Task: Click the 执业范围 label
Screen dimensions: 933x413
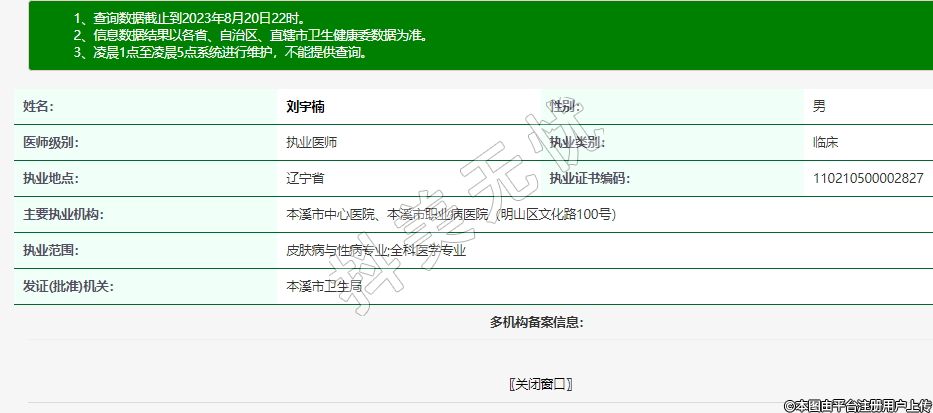Action: tap(51, 250)
